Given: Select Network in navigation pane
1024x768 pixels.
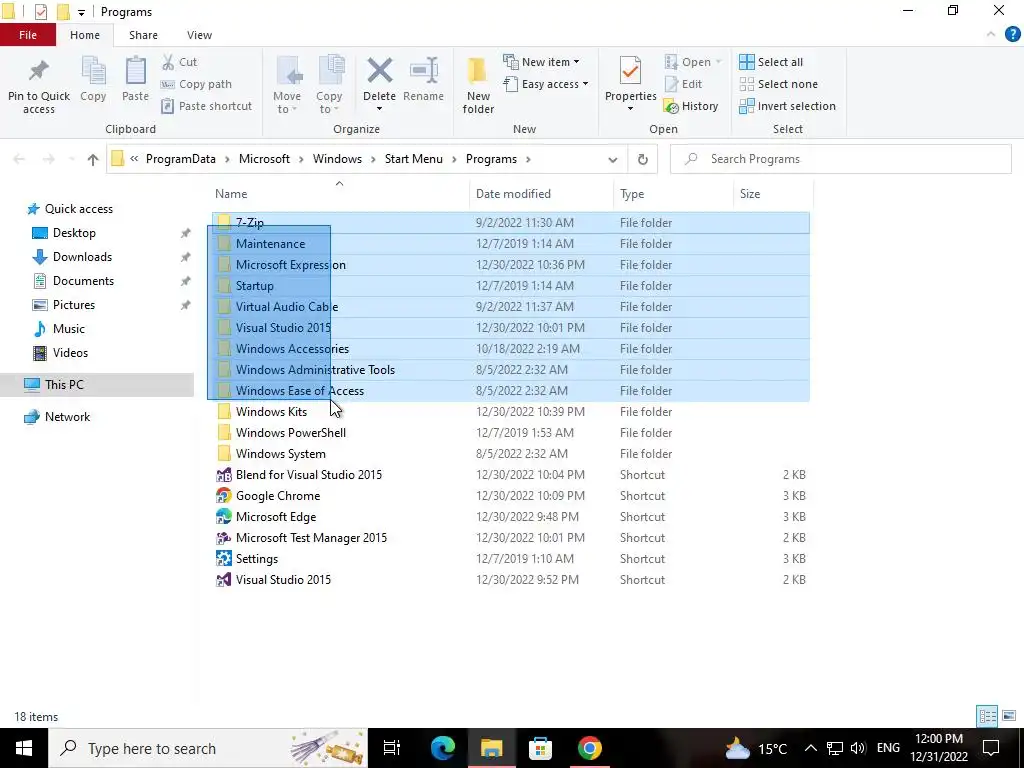Looking at the screenshot, I should pos(67,417).
